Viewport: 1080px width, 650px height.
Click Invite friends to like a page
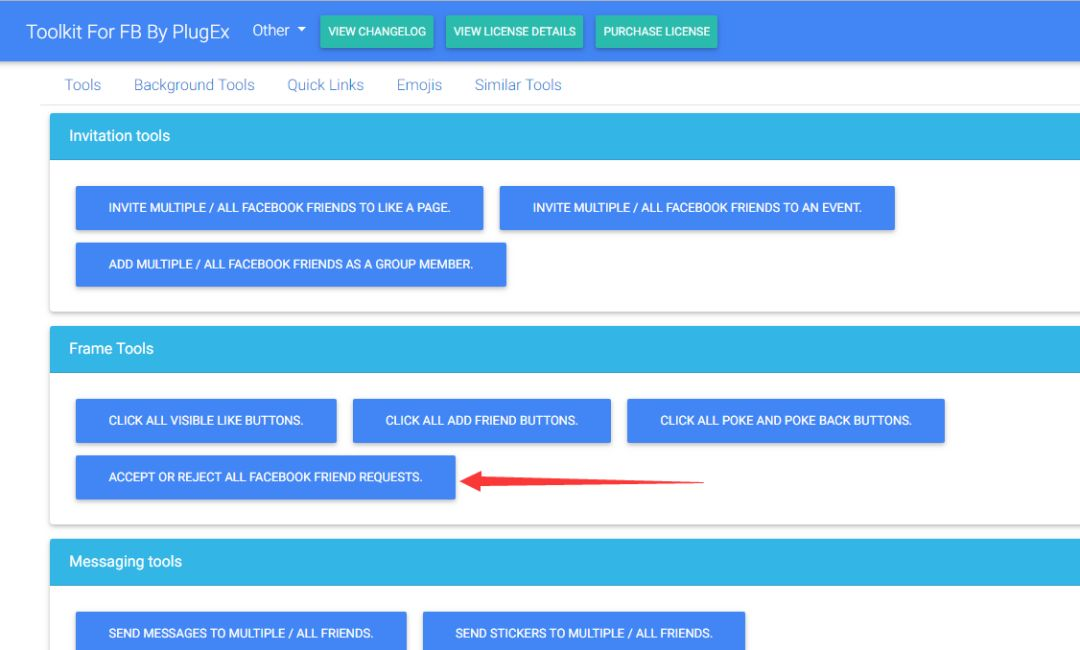[279, 208]
